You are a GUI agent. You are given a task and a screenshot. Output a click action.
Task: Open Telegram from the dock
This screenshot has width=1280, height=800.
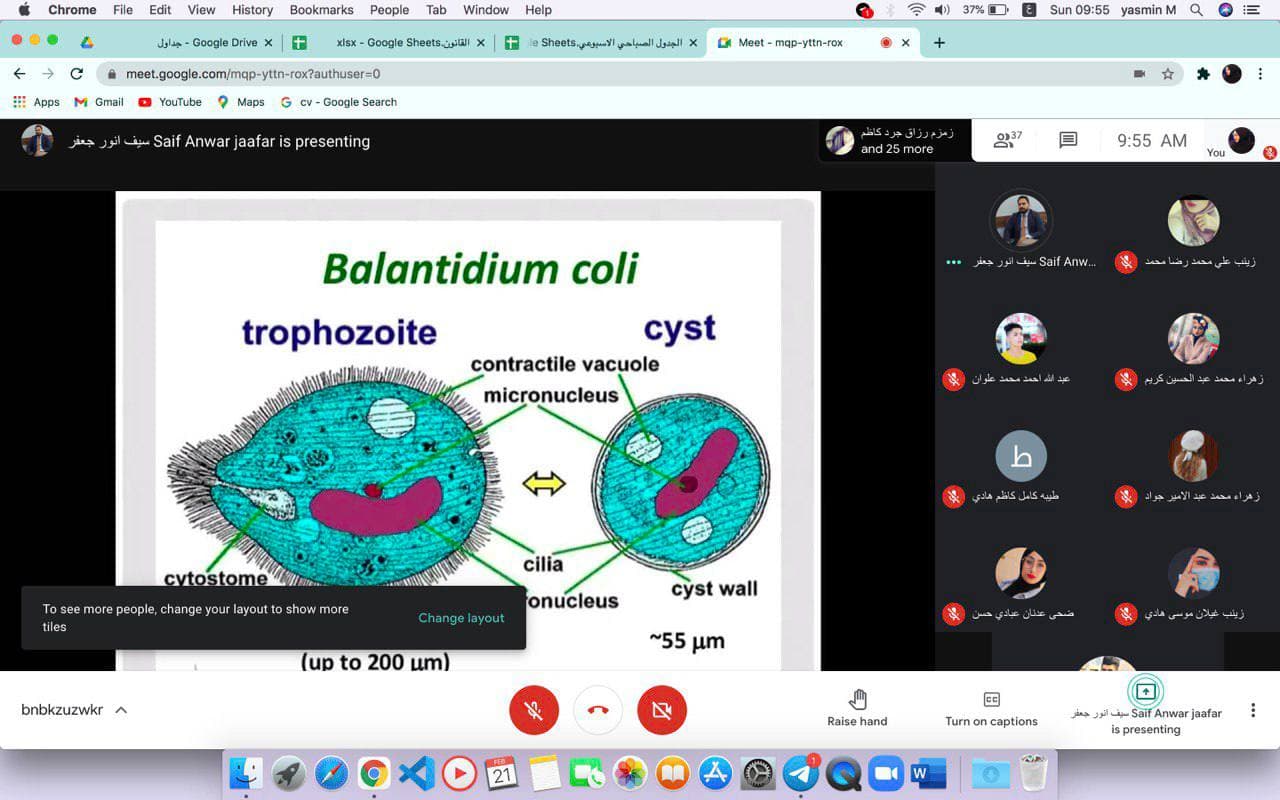(801, 775)
